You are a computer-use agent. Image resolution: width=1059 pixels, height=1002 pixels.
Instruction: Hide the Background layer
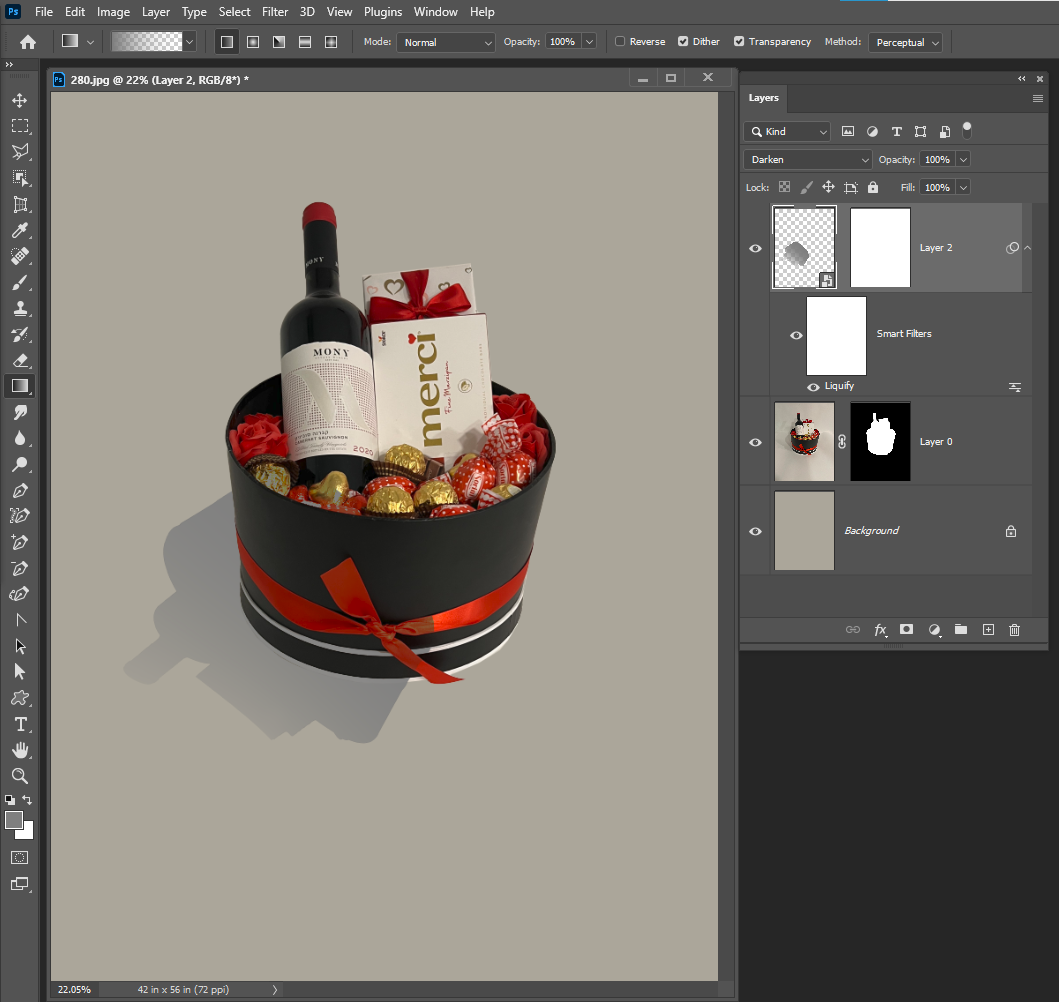(x=756, y=530)
